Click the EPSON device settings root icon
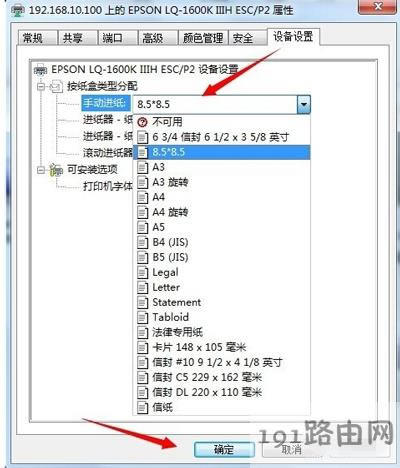 [x=41, y=70]
